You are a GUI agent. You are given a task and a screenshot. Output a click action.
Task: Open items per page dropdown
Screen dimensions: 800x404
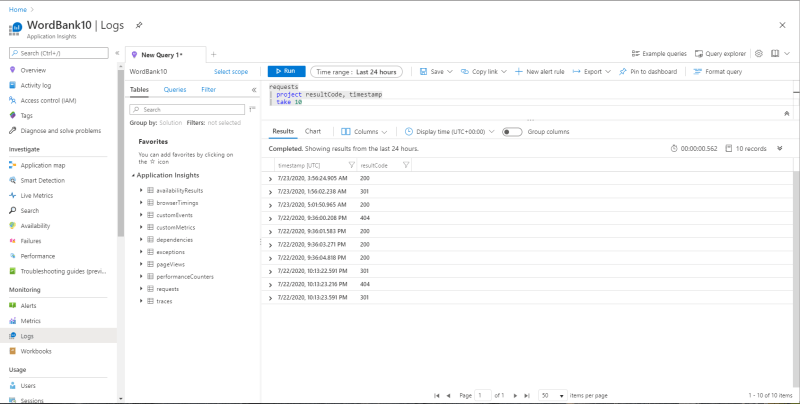tap(553, 395)
